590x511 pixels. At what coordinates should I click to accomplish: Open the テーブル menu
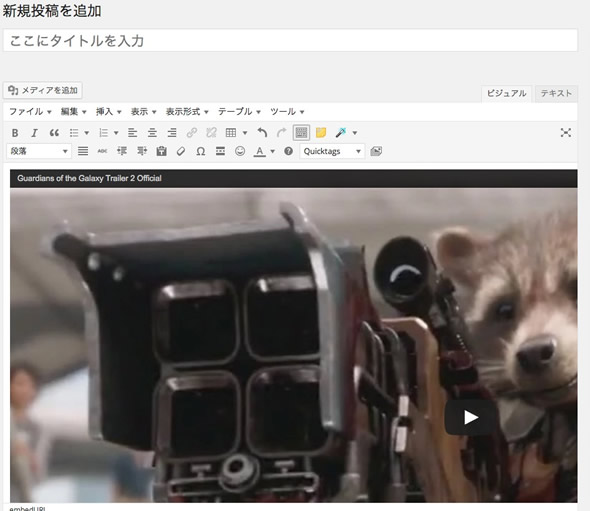click(239, 112)
